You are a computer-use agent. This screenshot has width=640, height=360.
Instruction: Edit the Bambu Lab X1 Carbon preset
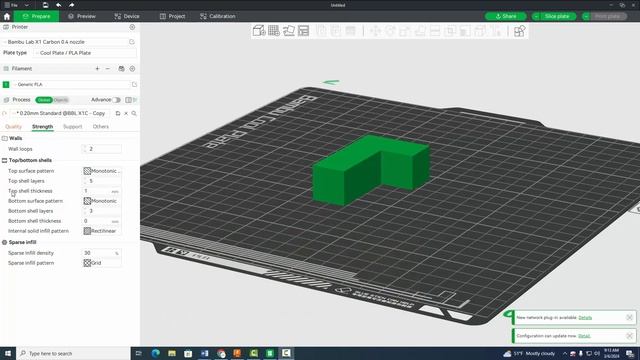pyautogui.click(x=131, y=42)
